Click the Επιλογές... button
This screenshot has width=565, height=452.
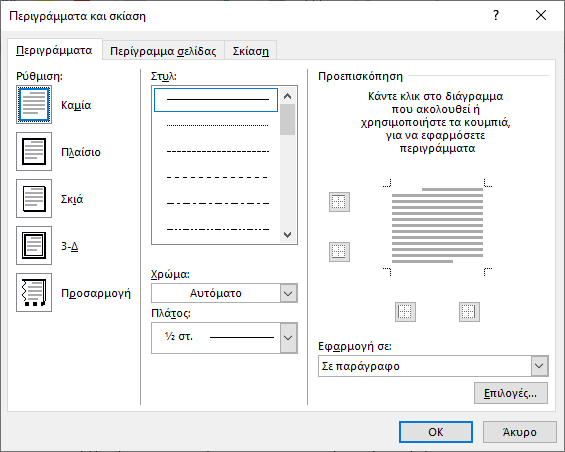[511, 393]
